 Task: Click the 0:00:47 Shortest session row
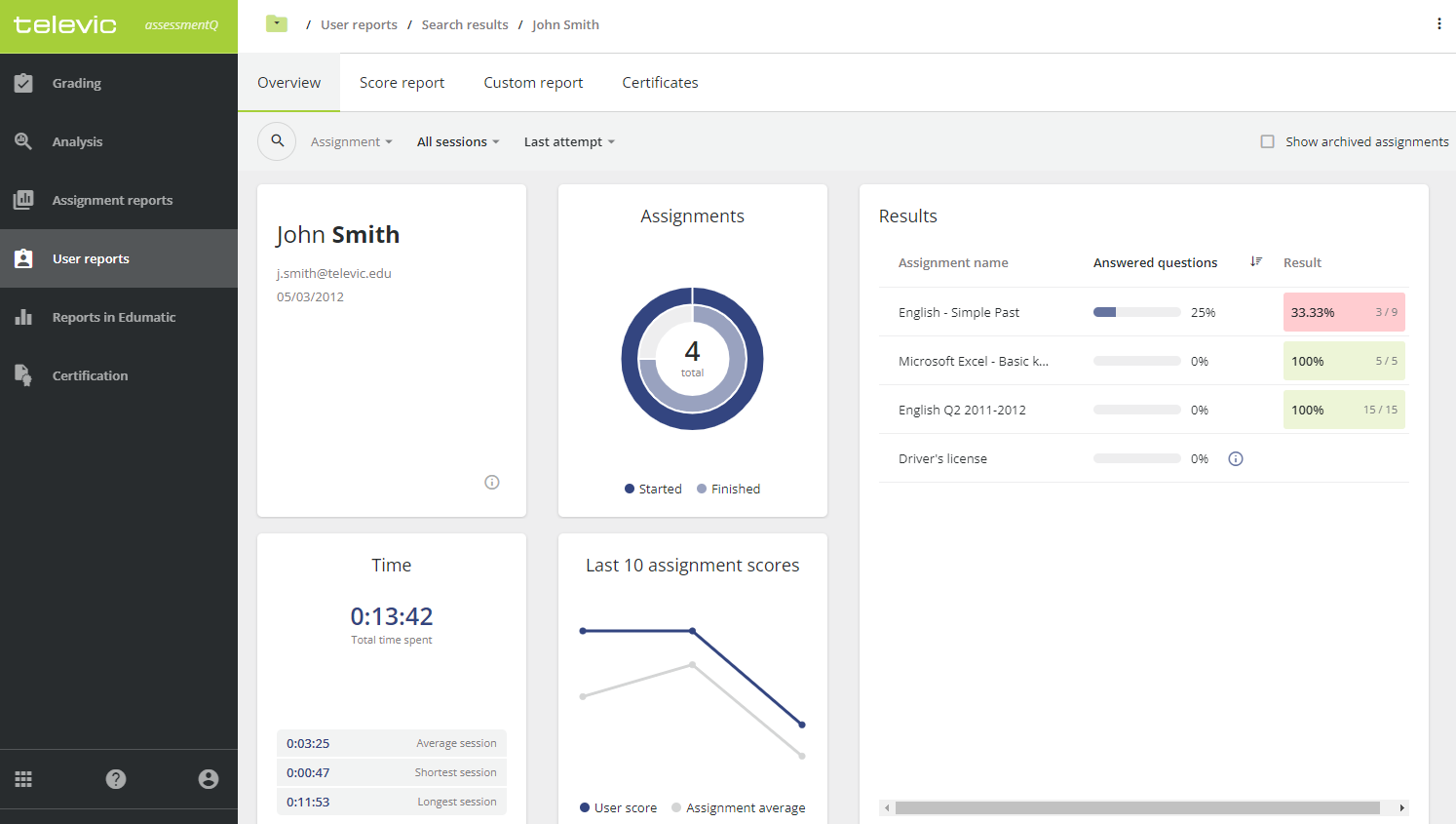coord(392,772)
